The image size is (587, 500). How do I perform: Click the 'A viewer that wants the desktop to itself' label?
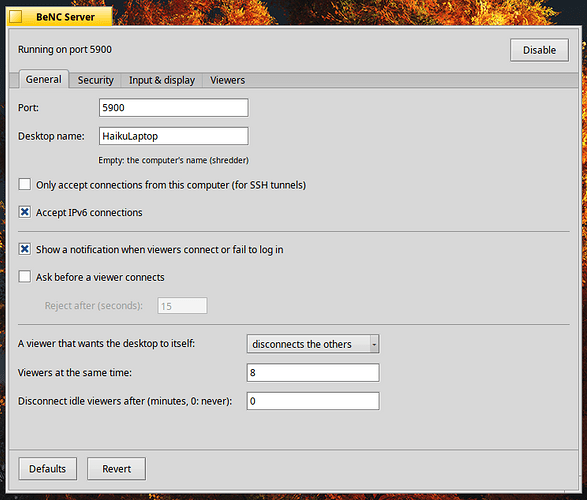point(106,344)
